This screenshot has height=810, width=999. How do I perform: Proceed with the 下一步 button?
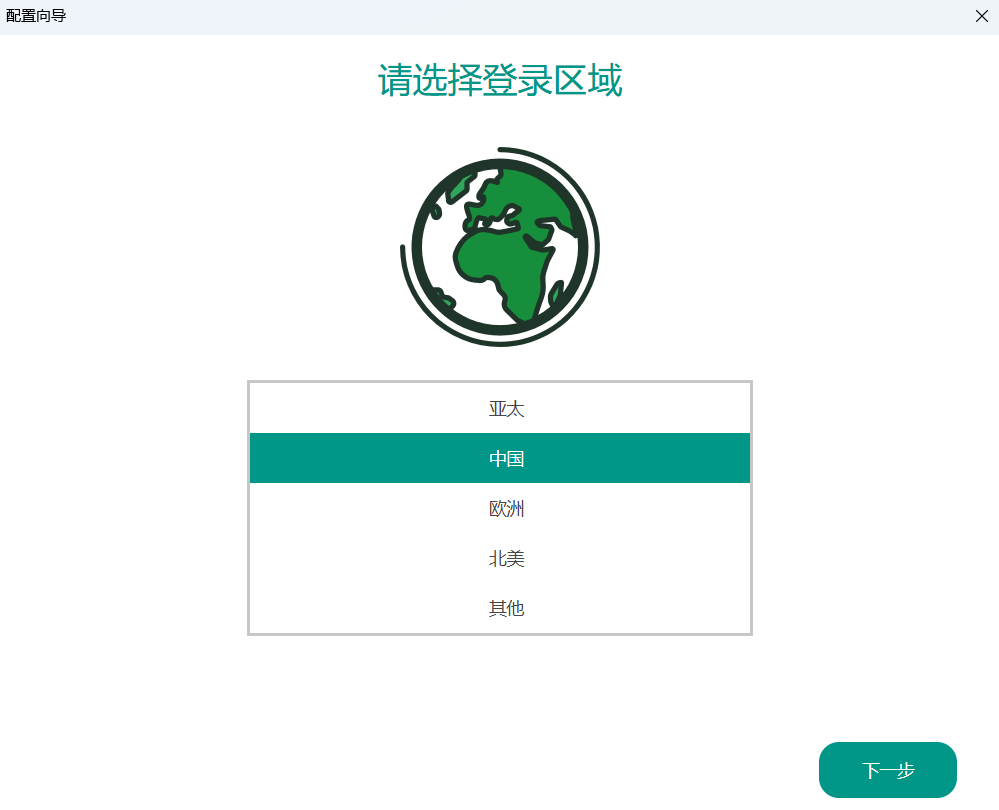tap(888, 770)
